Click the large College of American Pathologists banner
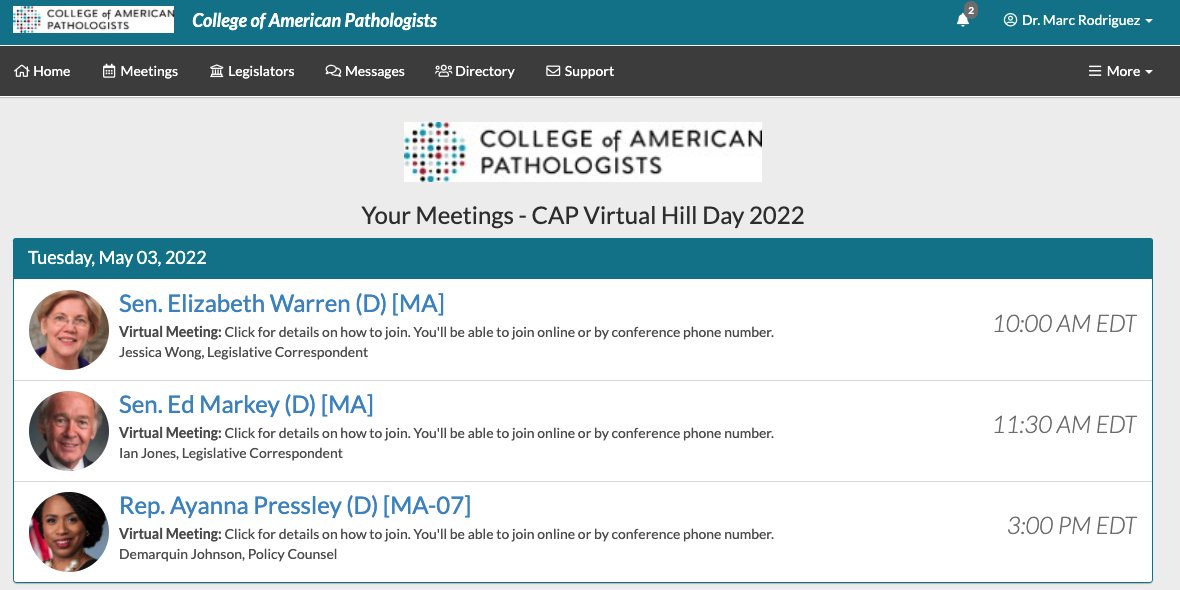The width and height of the screenshot is (1180, 590). 582,152
